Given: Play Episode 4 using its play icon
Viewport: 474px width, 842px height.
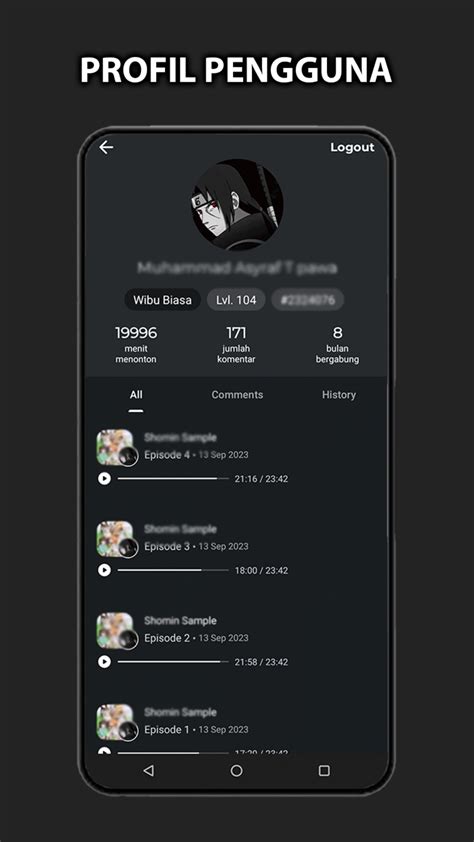Looking at the screenshot, I should pyautogui.click(x=104, y=478).
